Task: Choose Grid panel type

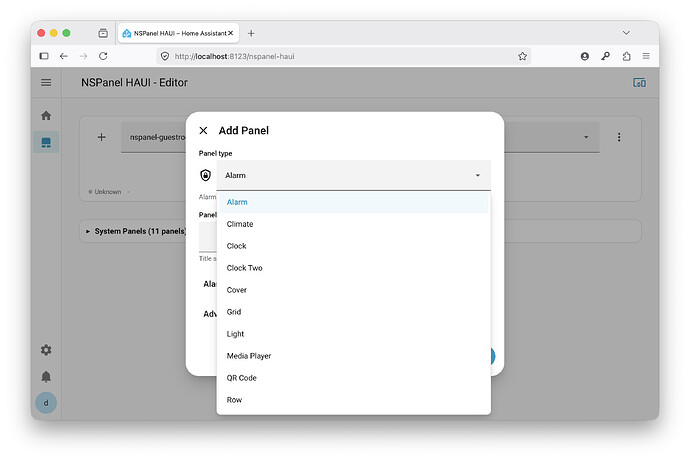Action: click(x=353, y=312)
